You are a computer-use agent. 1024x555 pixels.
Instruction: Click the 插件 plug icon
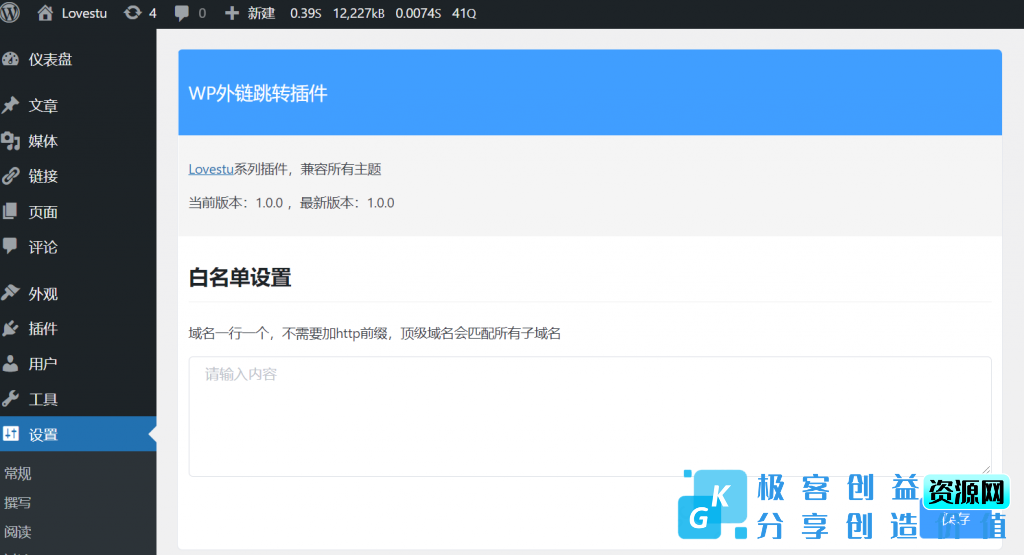(10, 328)
